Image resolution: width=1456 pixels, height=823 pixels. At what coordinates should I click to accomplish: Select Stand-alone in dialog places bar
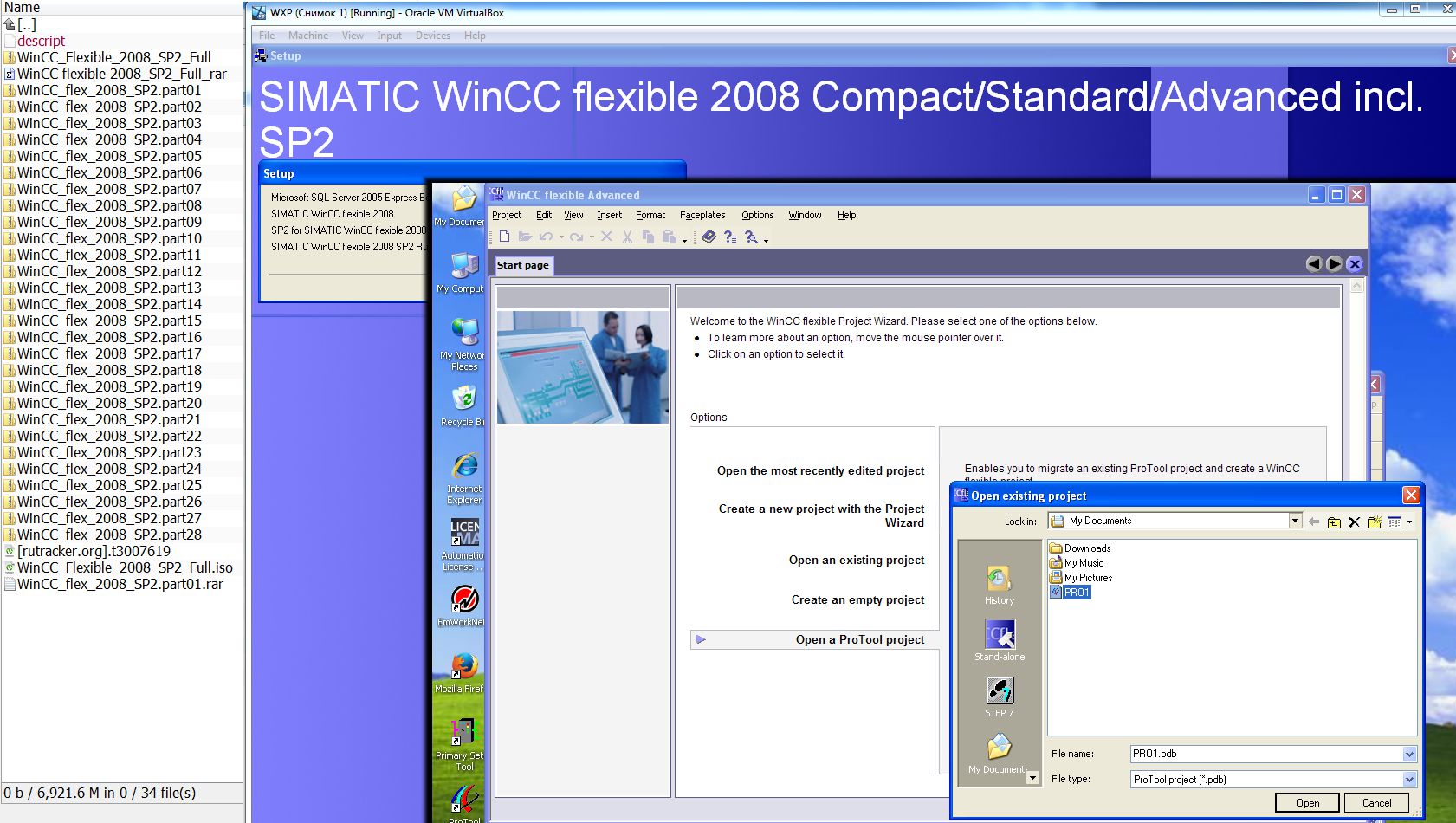[1000, 641]
